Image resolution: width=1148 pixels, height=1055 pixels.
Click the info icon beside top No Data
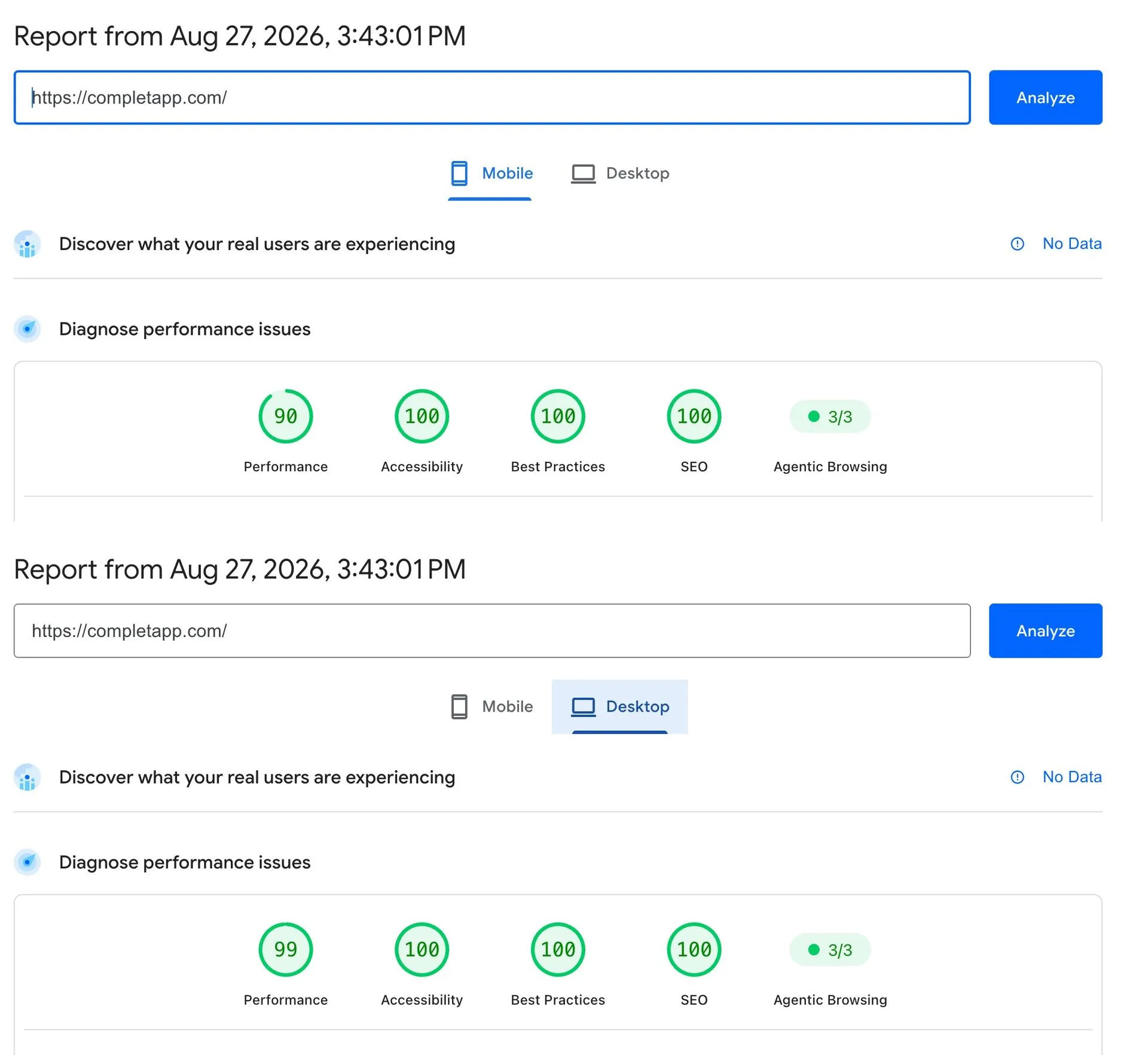(1017, 244)
